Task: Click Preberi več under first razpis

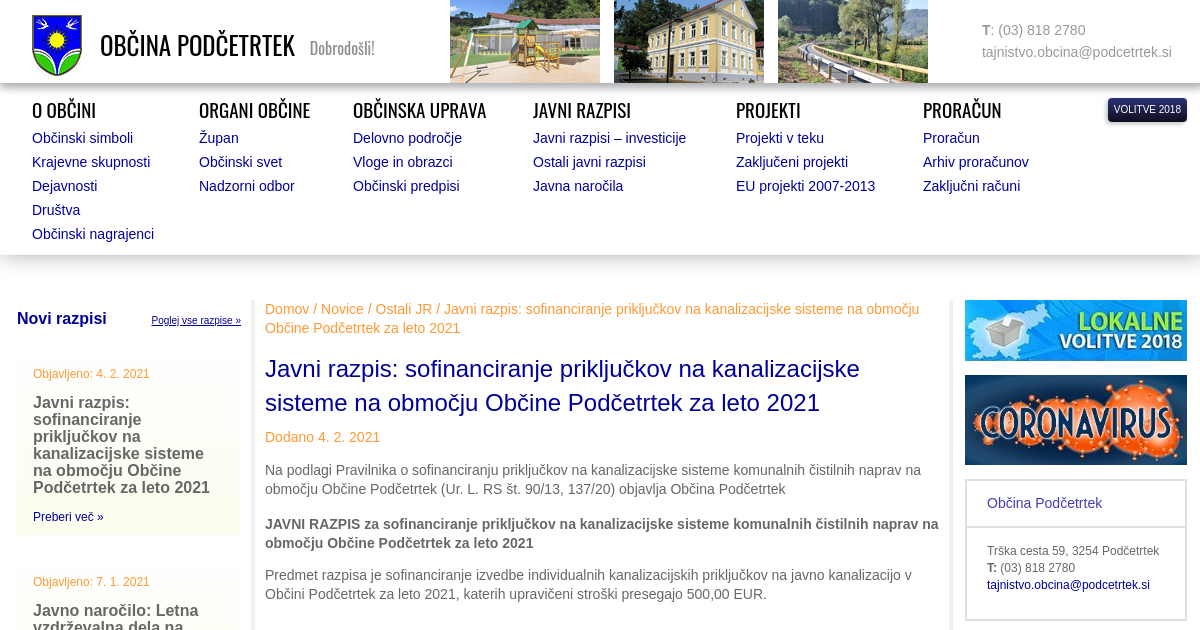Action: 68,517
